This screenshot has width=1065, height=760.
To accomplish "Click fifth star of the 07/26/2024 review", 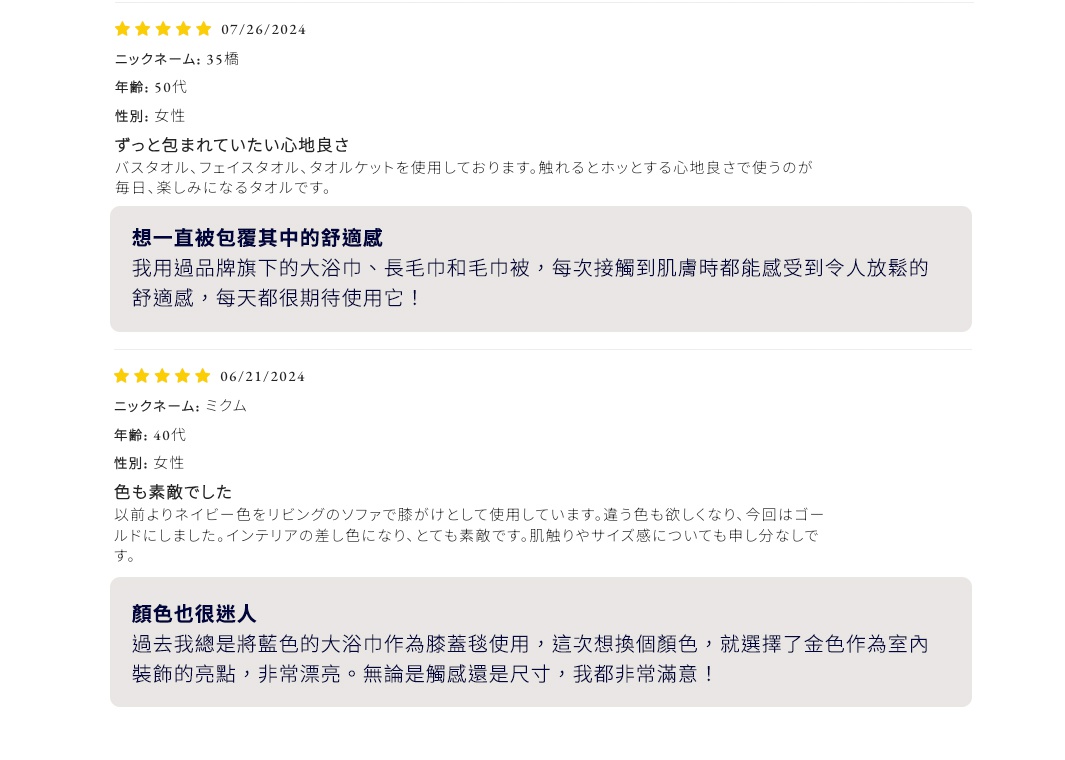I will click(204, 29).
